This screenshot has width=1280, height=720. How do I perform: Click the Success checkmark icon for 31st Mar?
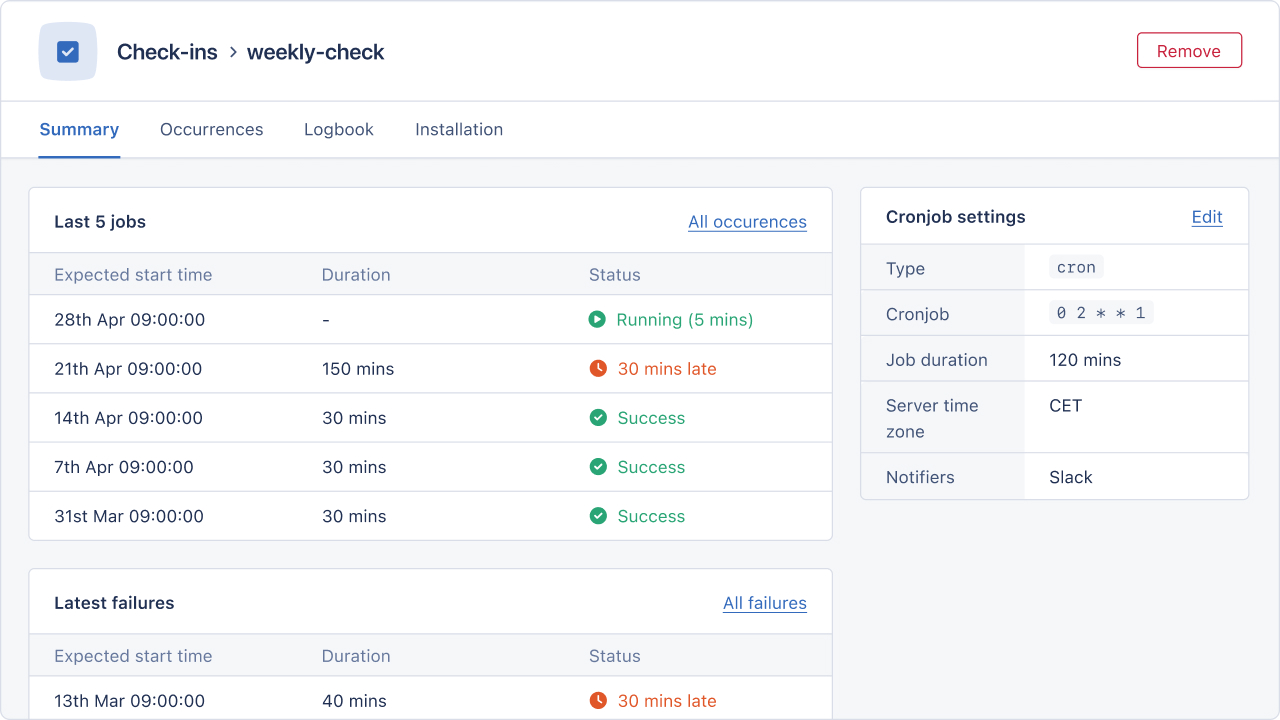coord(598,516)
